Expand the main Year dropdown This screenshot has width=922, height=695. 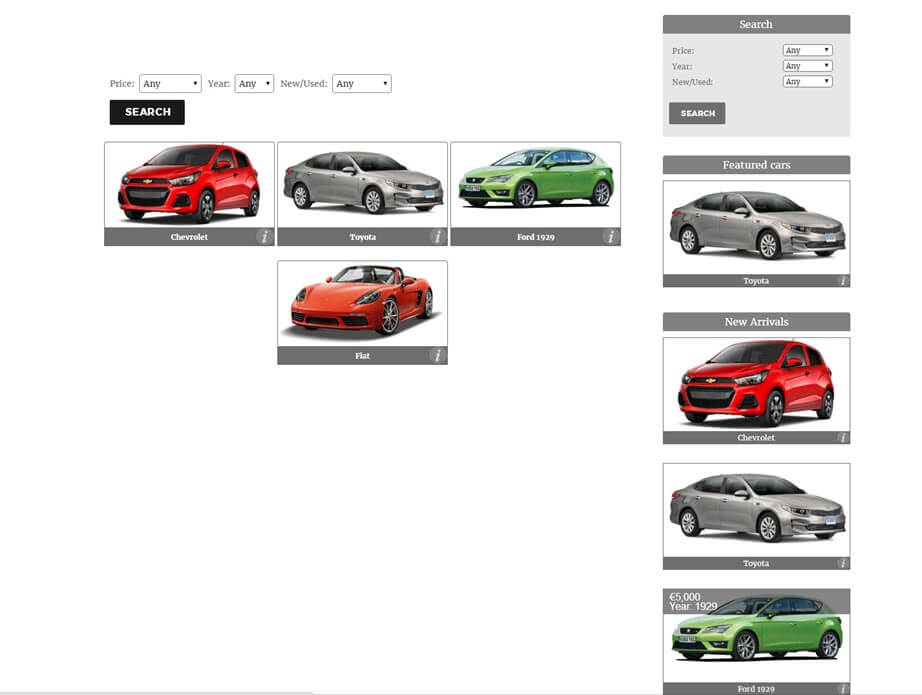(x=254, y=84)
